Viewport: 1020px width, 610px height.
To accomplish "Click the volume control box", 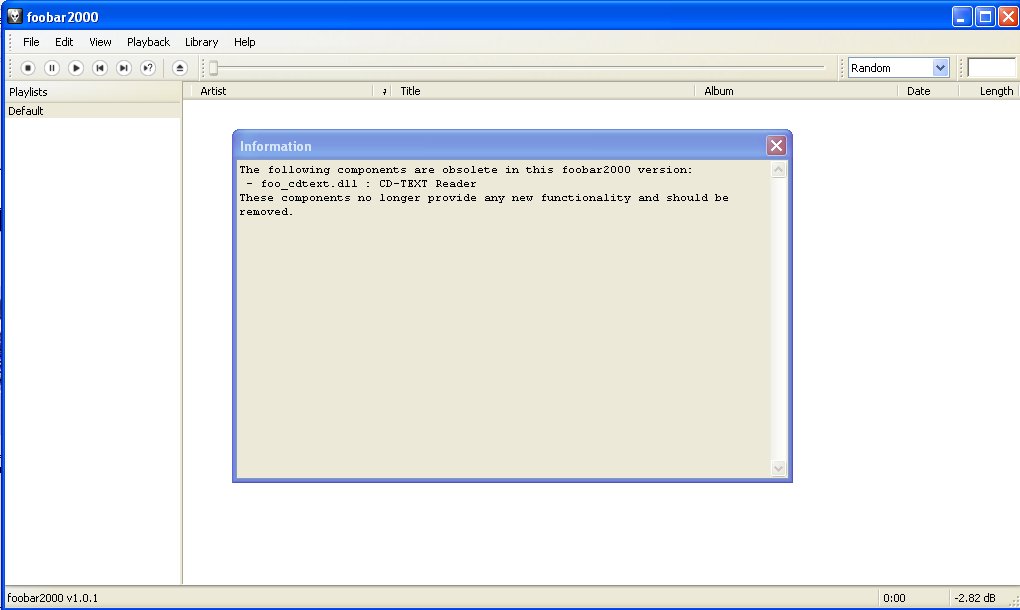I will 991,68.
